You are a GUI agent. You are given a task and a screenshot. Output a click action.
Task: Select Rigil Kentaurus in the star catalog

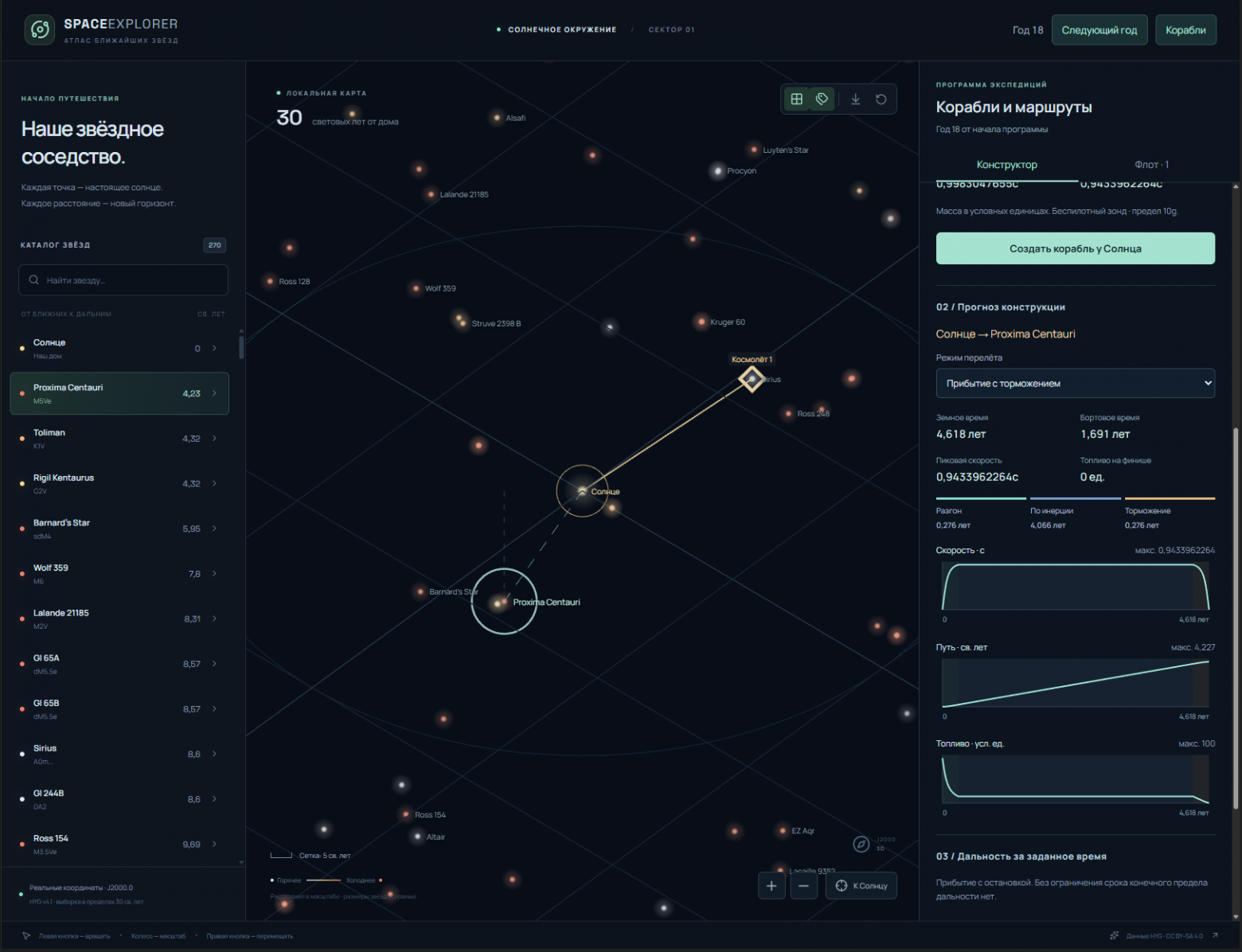click(x=119, y=483)
